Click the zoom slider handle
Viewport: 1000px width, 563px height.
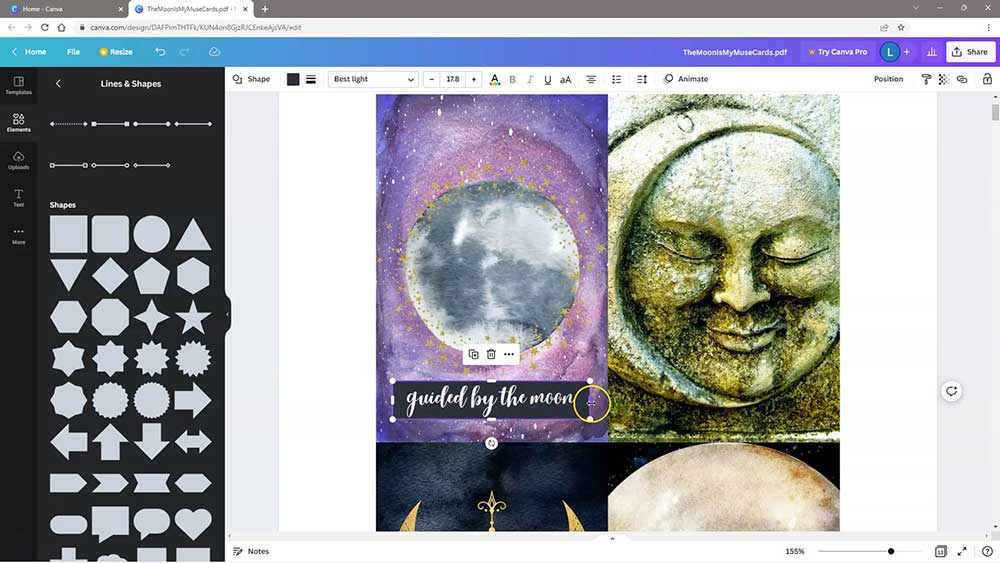[x=891, y=551]
